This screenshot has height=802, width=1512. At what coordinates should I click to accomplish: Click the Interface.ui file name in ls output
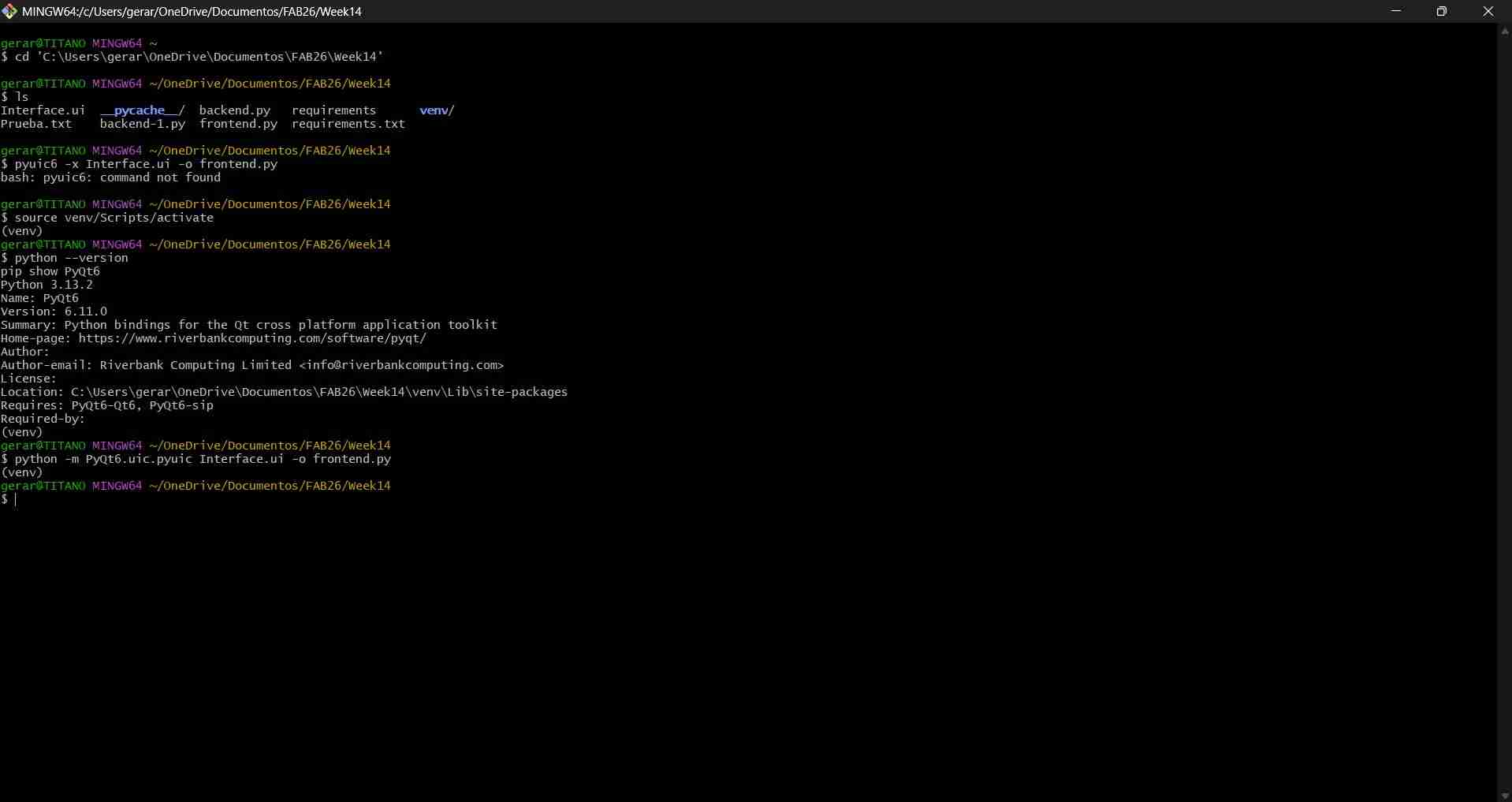click(43, 110)
